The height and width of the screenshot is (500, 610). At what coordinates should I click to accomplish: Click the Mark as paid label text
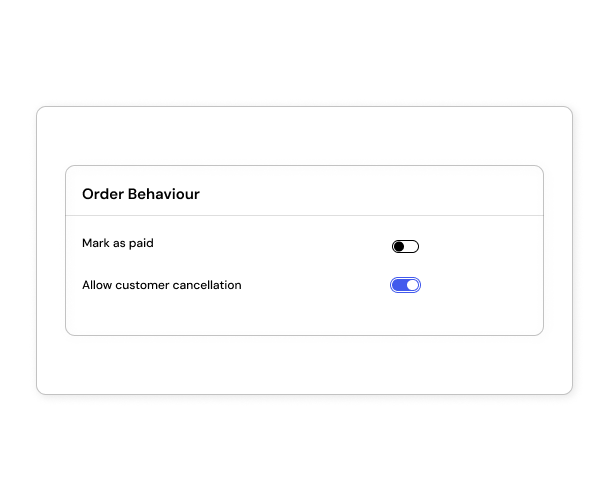118,243
